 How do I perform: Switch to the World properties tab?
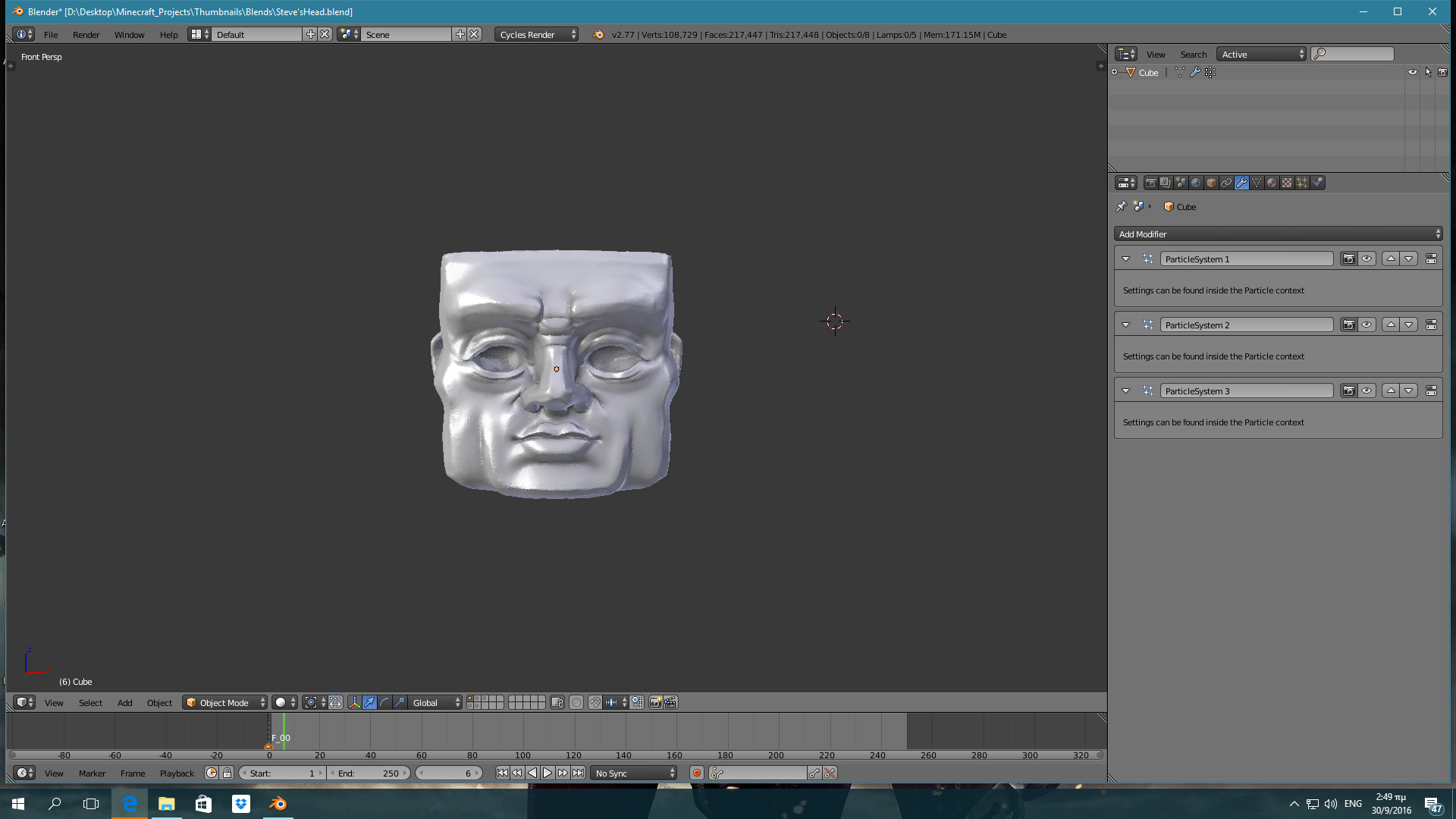click(x=1195, y=183)
